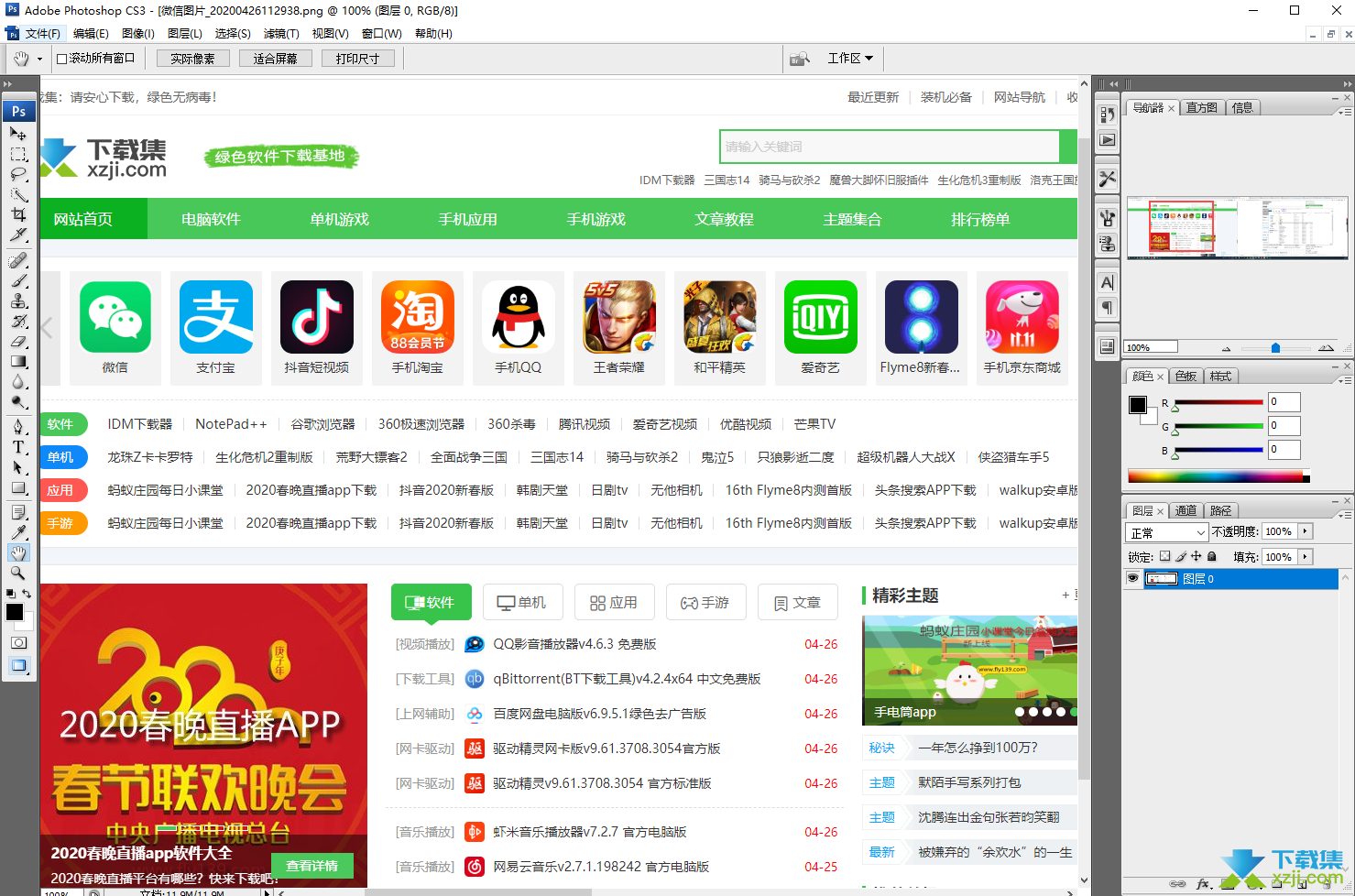The image size is (1355, 896).
Task: Switch to the 通道 tab
Action: click(x=1186, y=510)
